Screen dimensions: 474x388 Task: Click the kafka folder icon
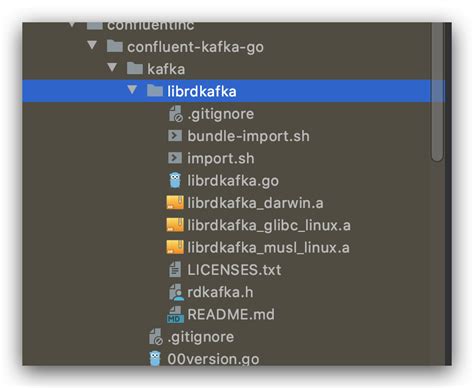pos(135,68)
